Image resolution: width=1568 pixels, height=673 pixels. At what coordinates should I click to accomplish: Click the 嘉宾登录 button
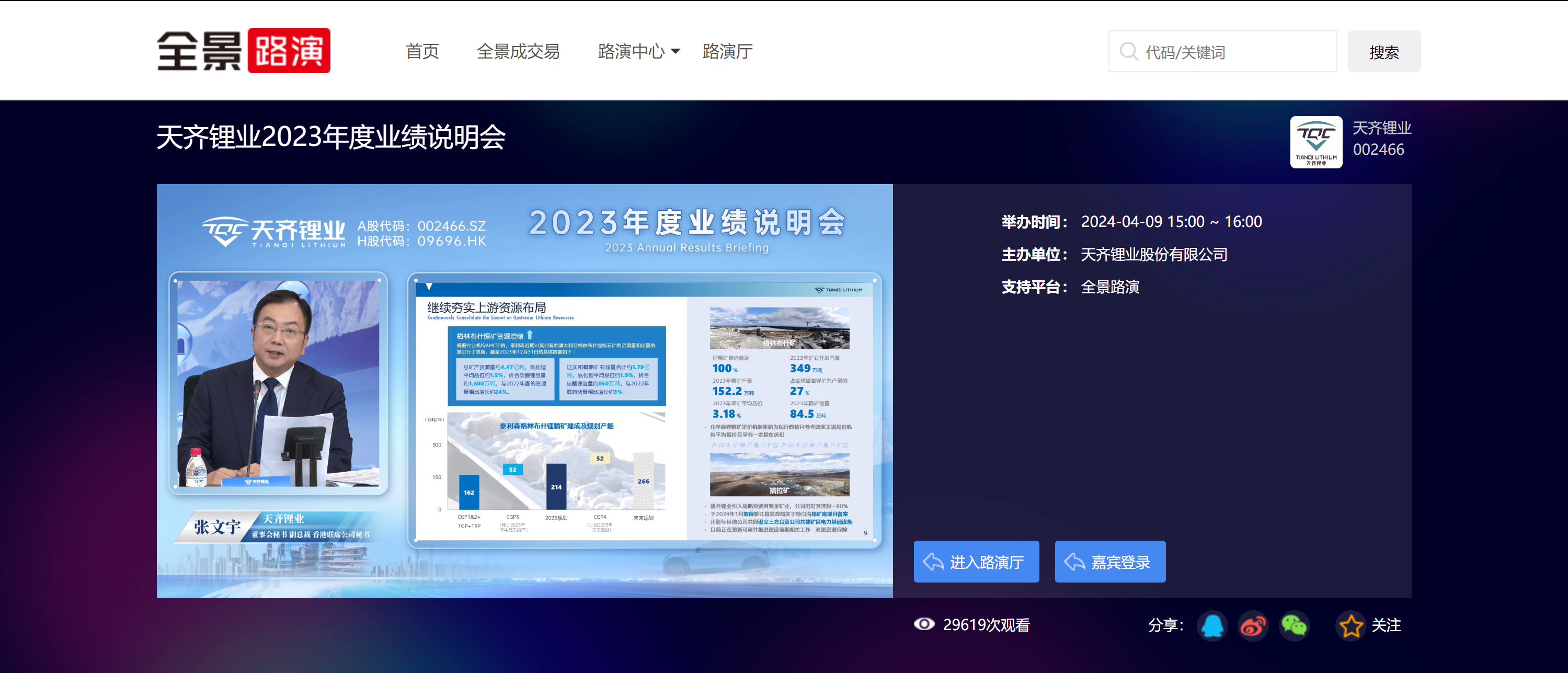[x=1109, y=562]
